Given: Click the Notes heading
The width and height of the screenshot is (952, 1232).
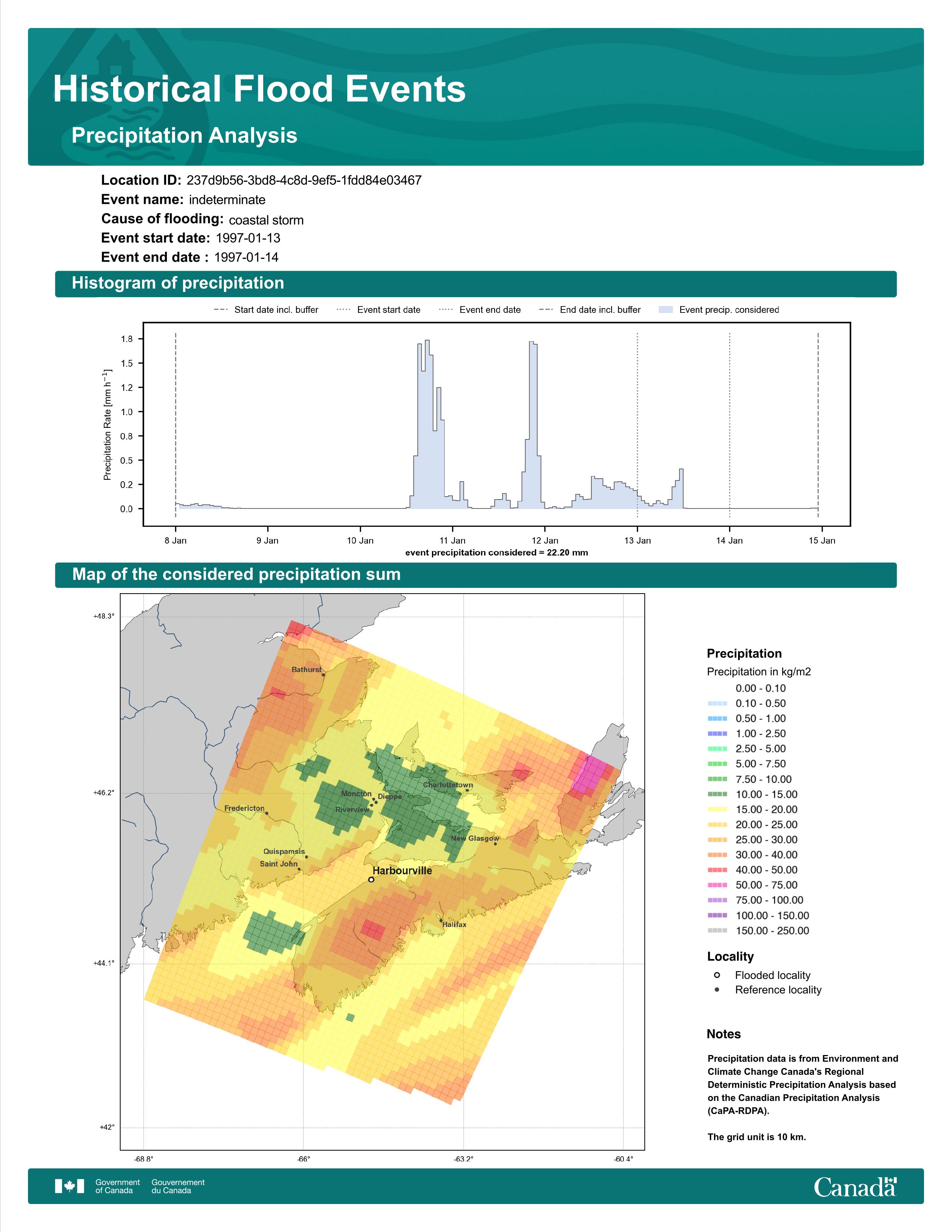Looking at the screenshot, I should point(724,1034).
